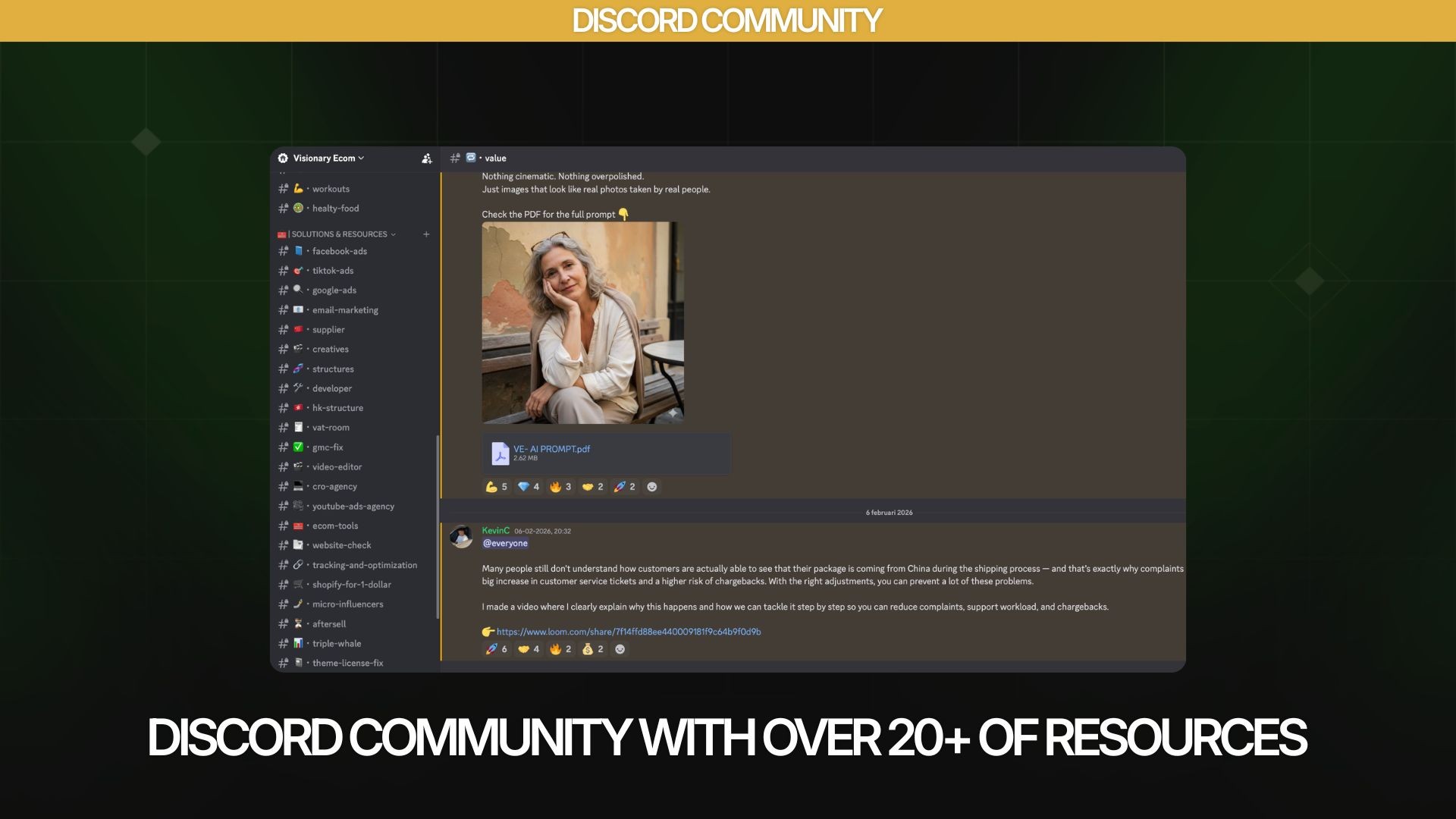Screen dimensions: 1456x819
Task: Click the plus icon to create a channel
Action: pyautogui.click(x=426, y=234)
